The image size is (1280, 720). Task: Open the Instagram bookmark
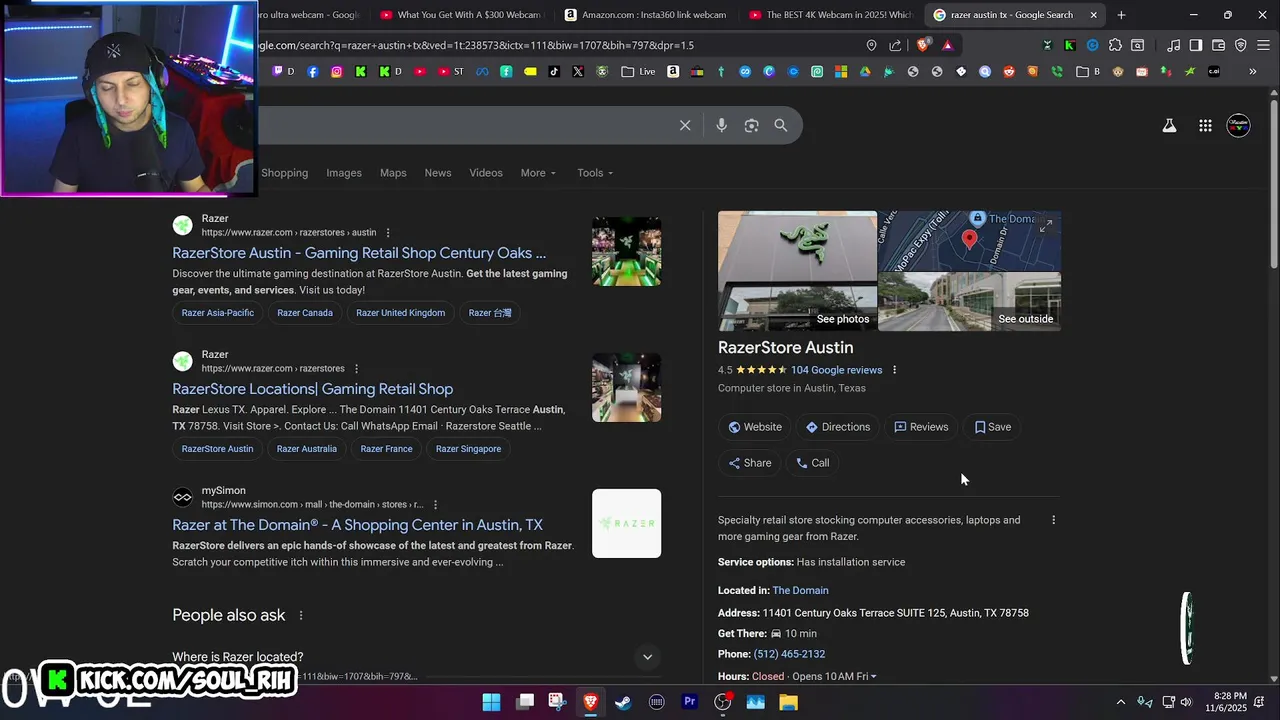click(337, 71)
